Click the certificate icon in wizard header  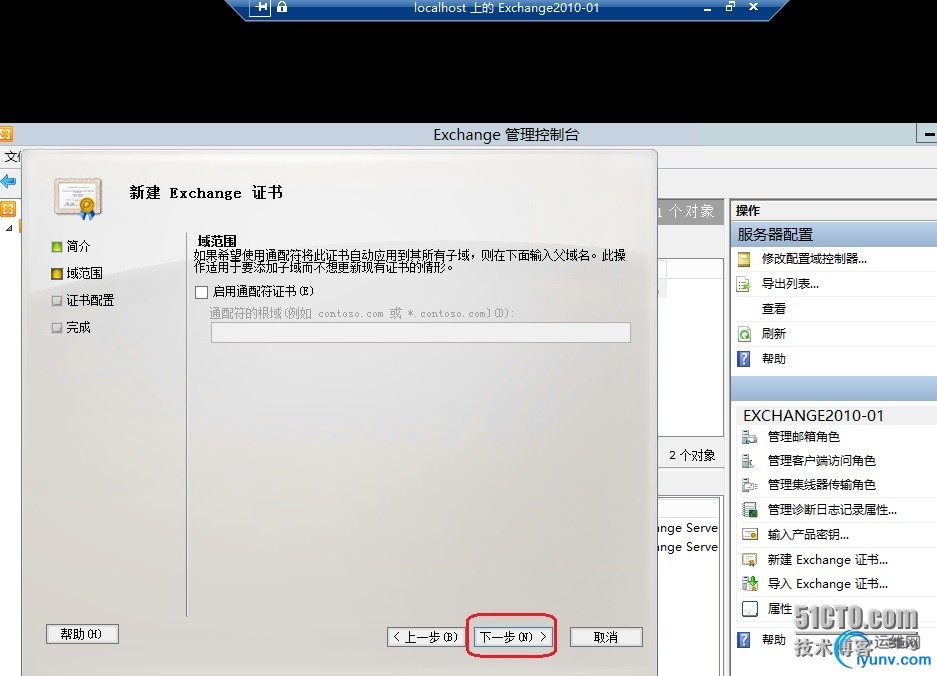pos(78,198)
